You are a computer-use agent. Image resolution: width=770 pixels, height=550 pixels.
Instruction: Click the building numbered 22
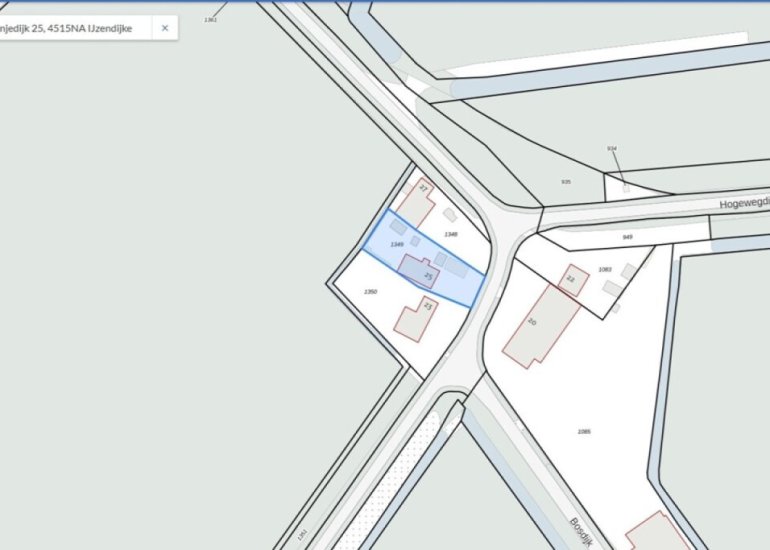click(573, 280)
